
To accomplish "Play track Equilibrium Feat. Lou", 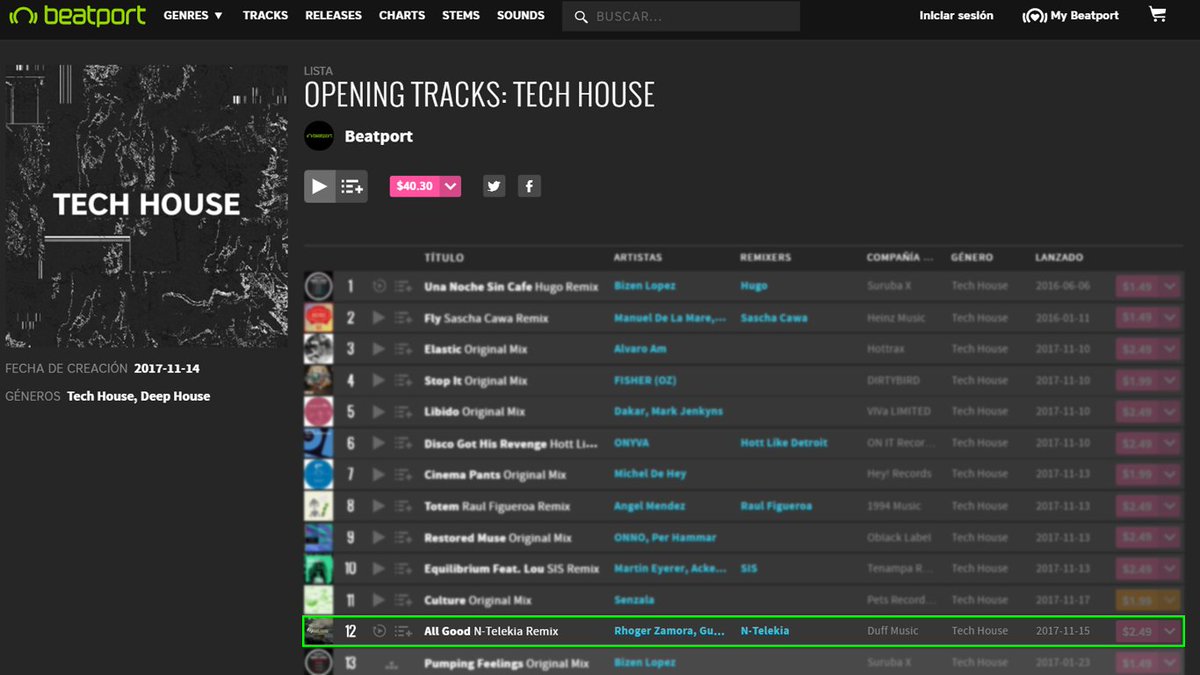I will point(379,568).
